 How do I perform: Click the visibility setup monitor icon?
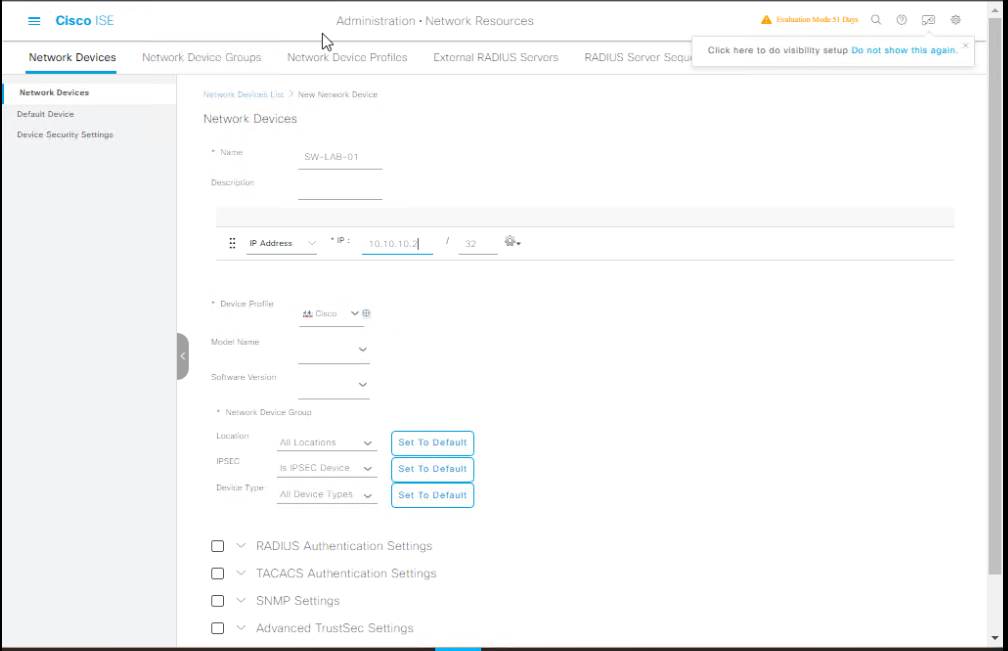928,20
